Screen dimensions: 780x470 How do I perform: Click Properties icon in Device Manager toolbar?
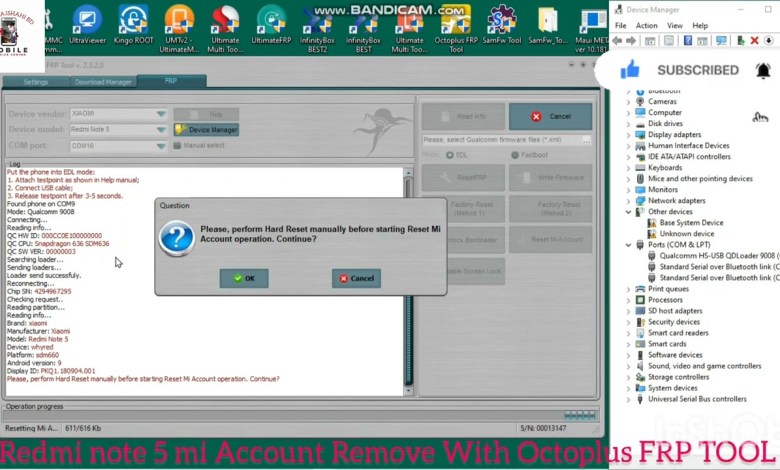[x=669, y=41]
